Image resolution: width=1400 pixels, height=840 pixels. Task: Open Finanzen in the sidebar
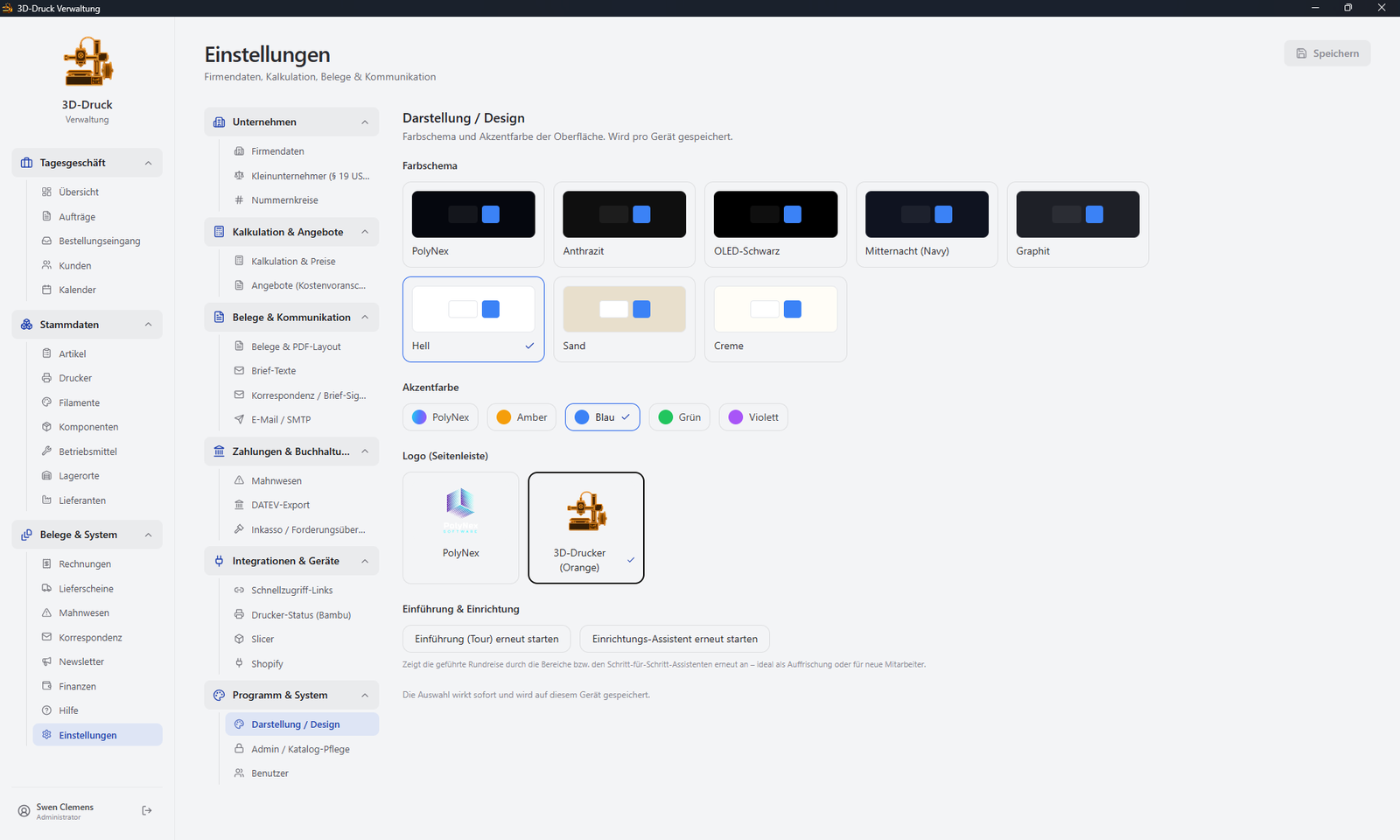pyautogui.click(x=98, y=686)
